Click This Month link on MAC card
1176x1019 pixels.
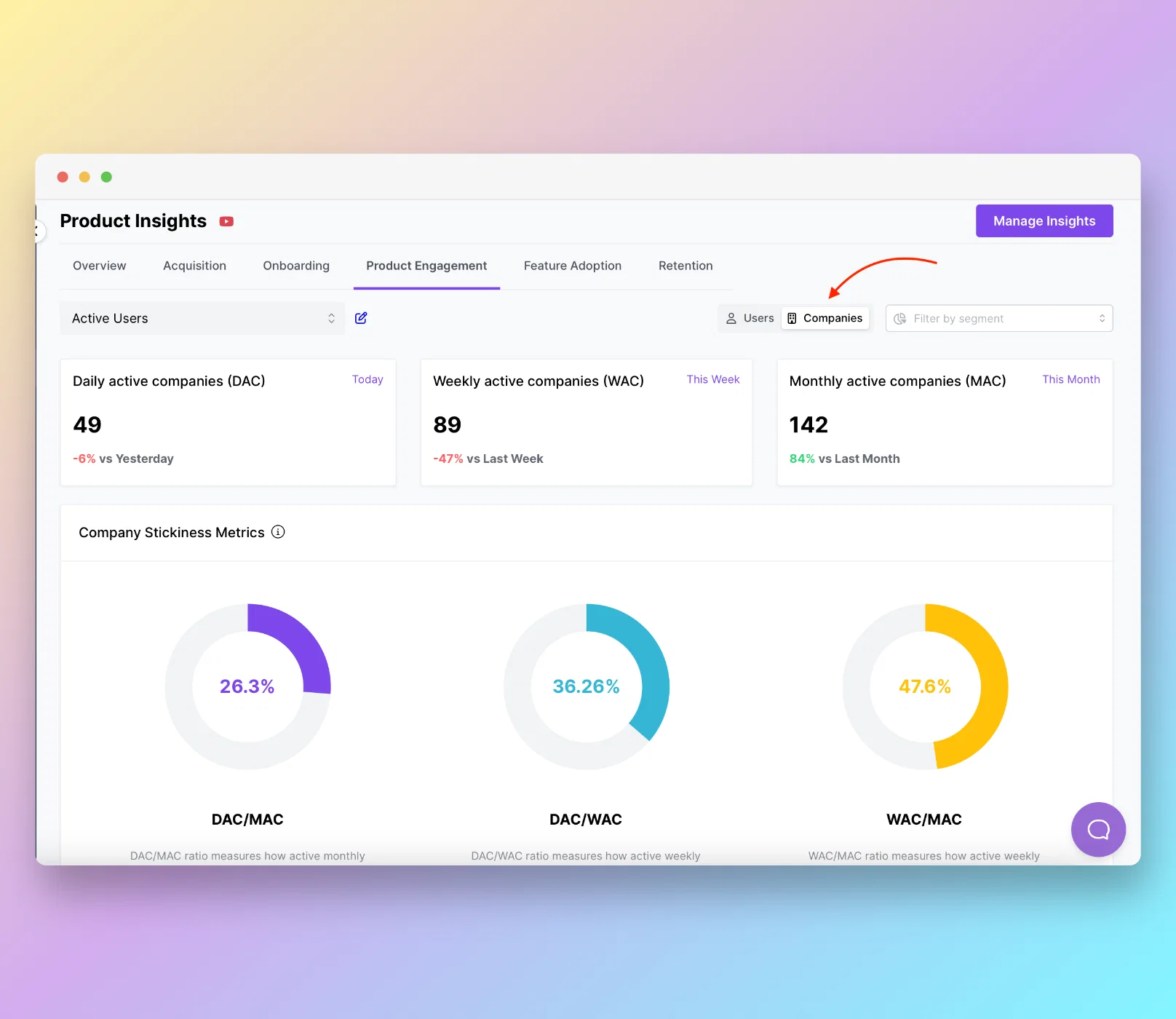tap(1071, 379)
